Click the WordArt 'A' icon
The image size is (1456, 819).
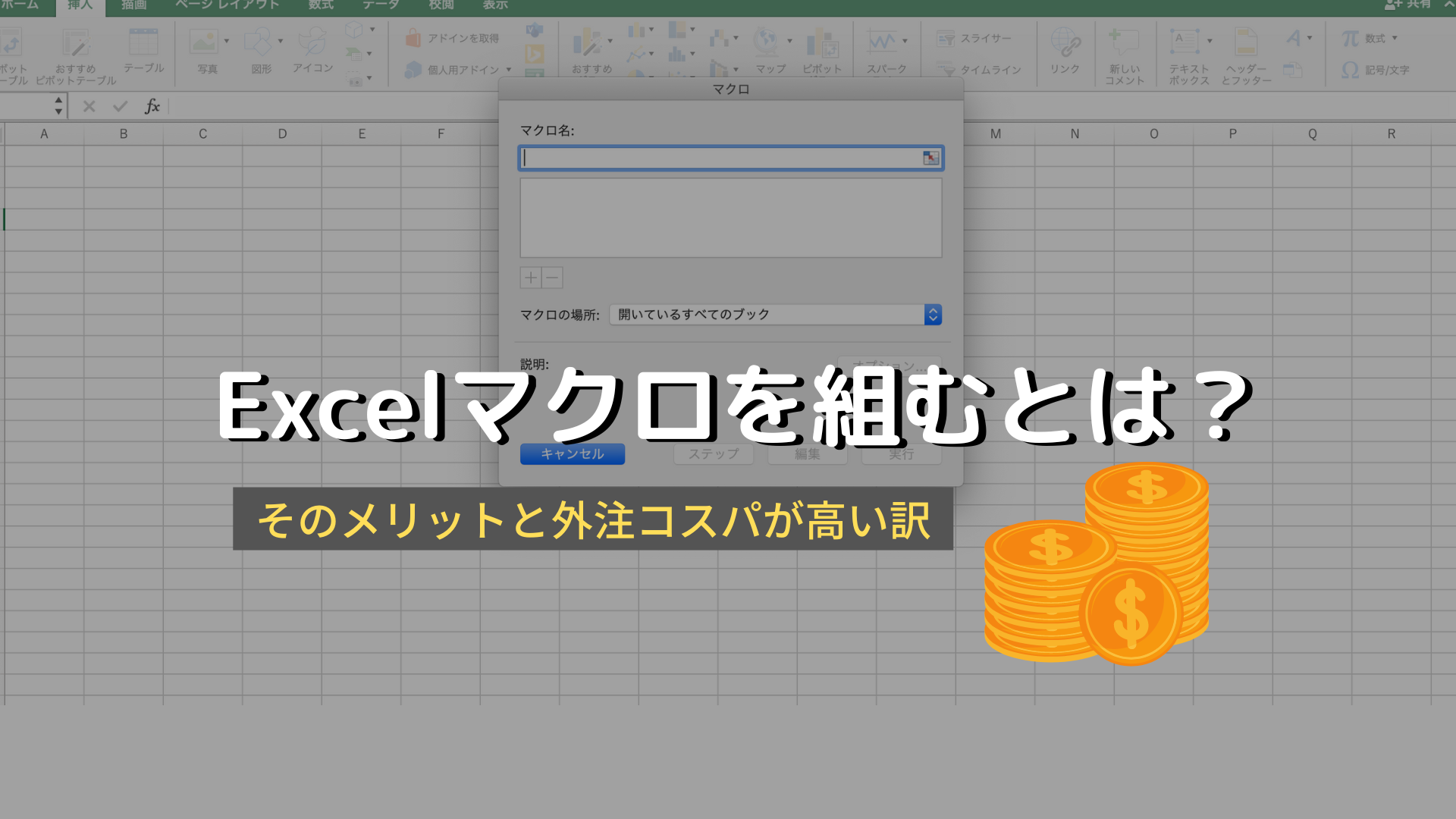coord(1294,38)
